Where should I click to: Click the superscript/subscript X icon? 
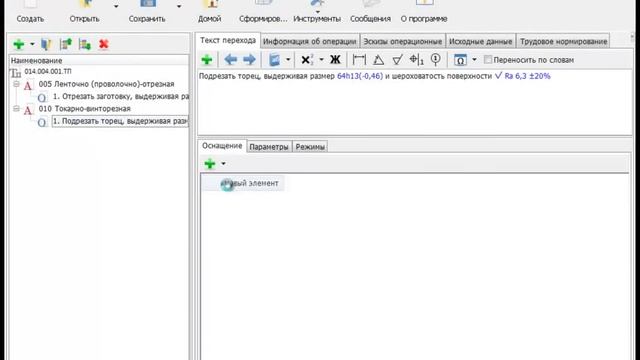[307, 60]
